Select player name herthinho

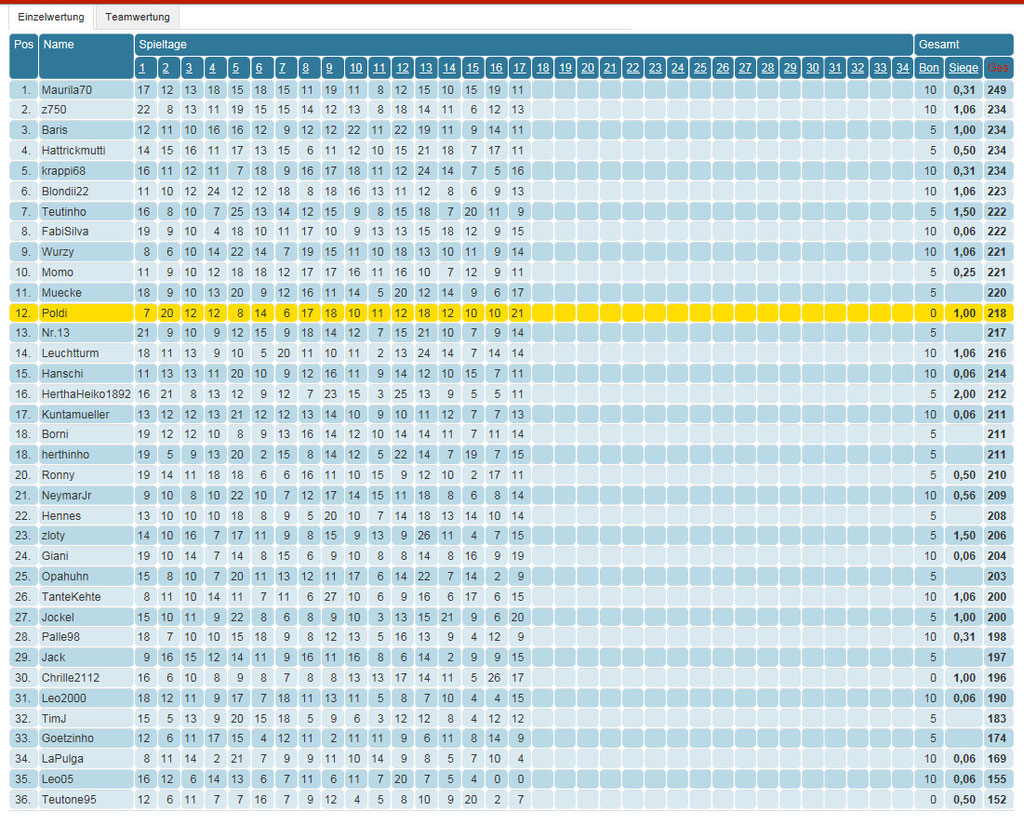coord(65,454)
